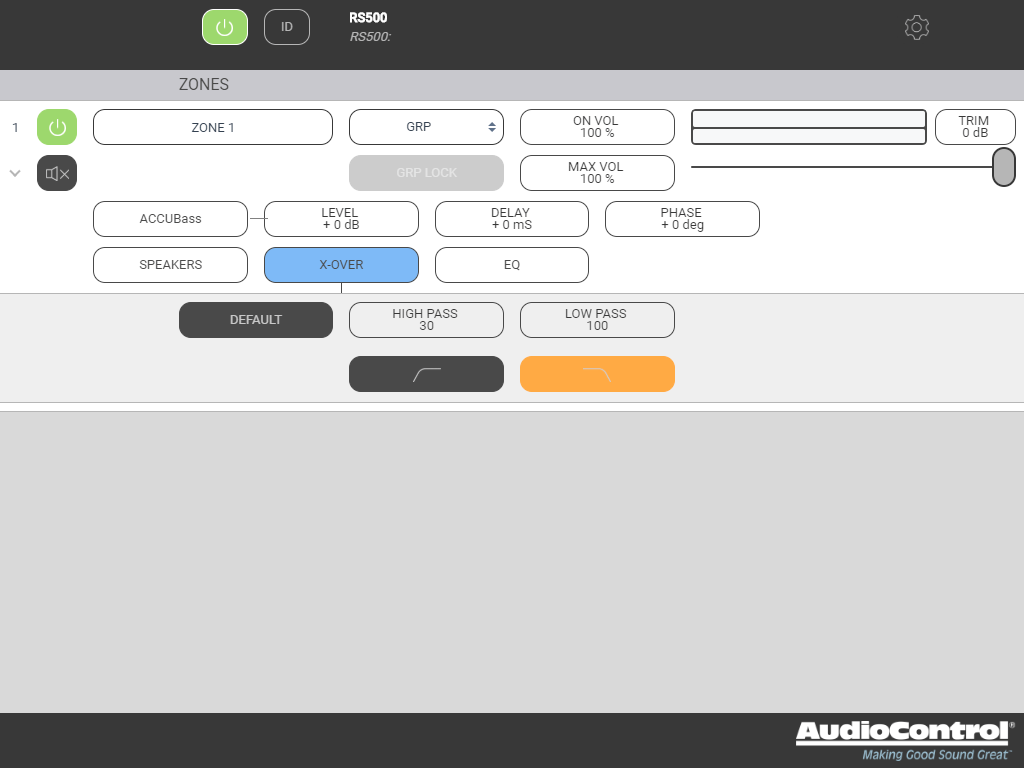This screenshot has width=1024, height=768.
Task: Click the TRIM 0 dB button
Action: pyautogui.click(x=974, y=127)
